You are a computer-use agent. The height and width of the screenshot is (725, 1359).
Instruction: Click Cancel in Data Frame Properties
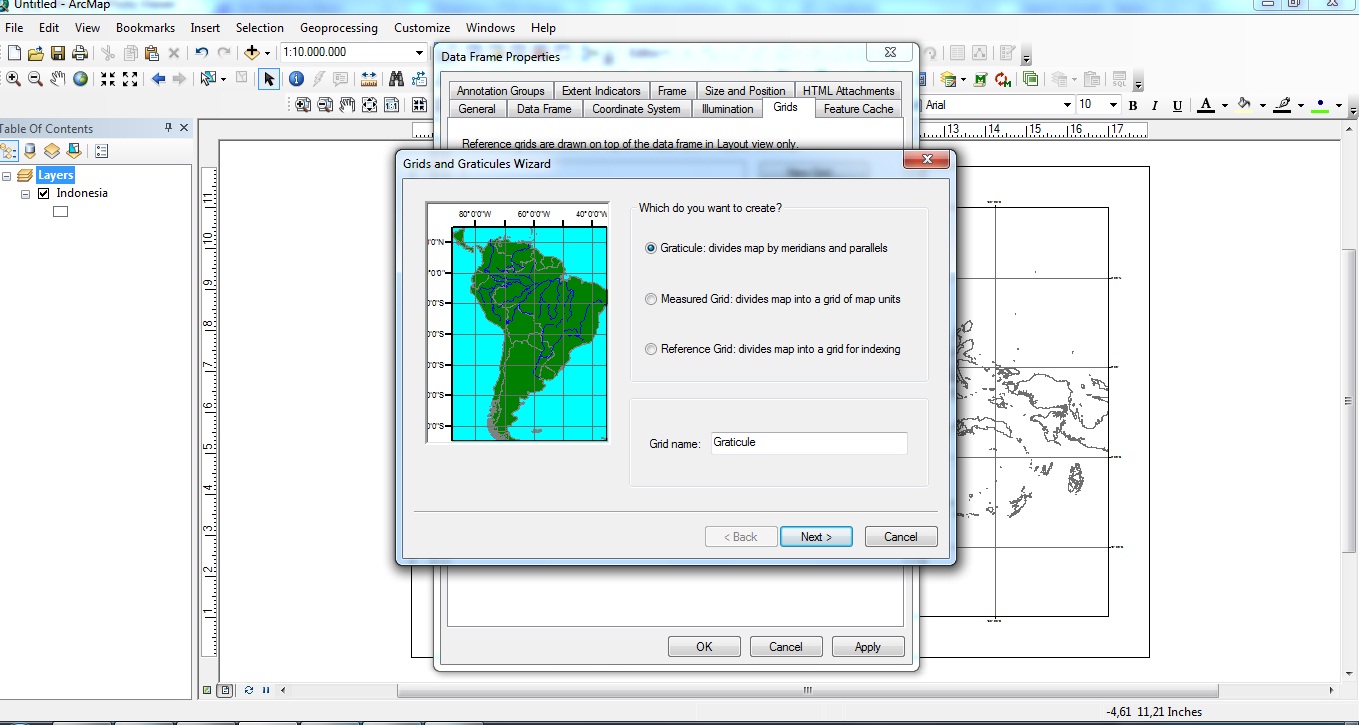pos(786,647)
